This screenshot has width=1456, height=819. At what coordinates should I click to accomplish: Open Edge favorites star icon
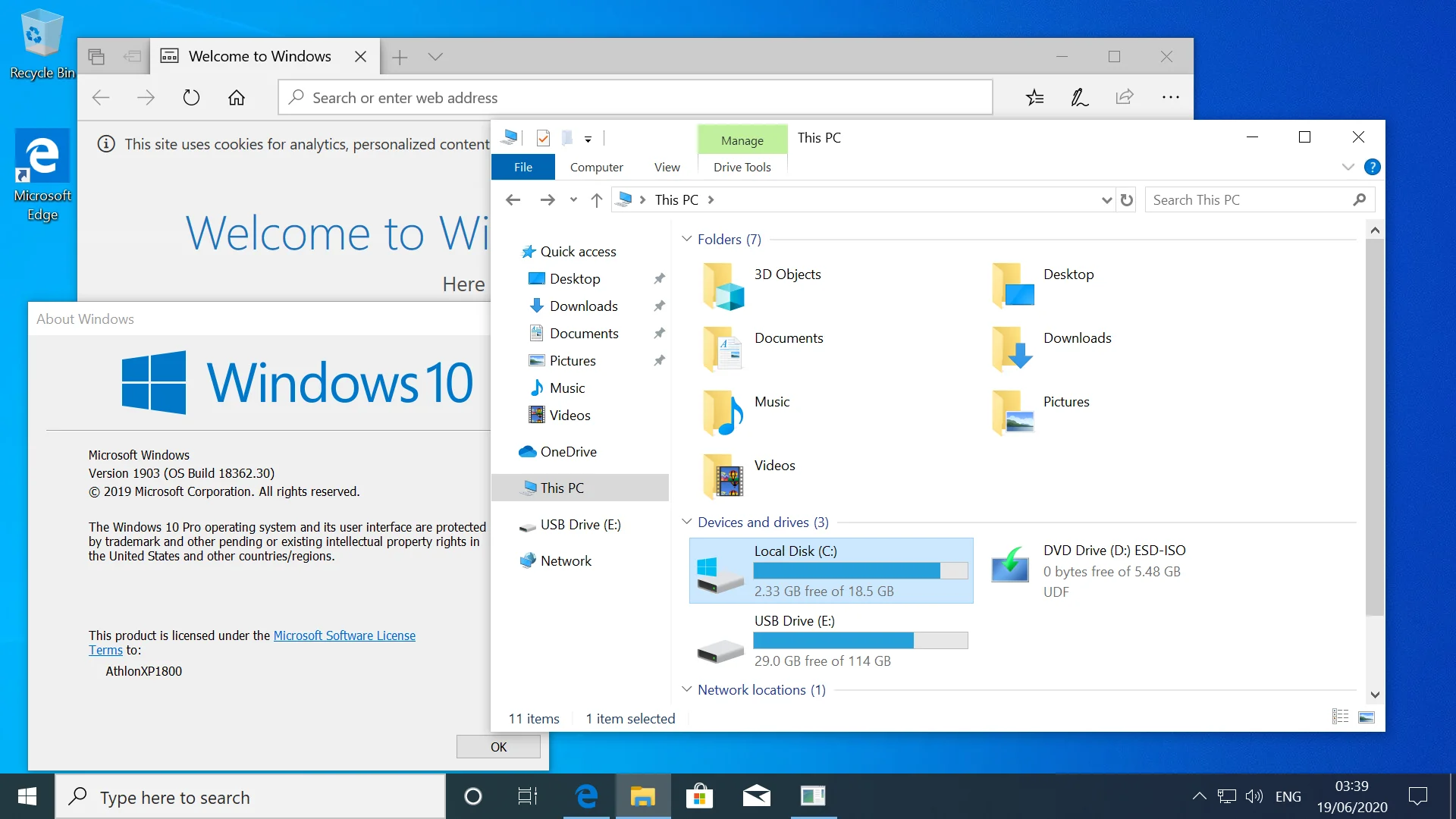point(1034,97)
